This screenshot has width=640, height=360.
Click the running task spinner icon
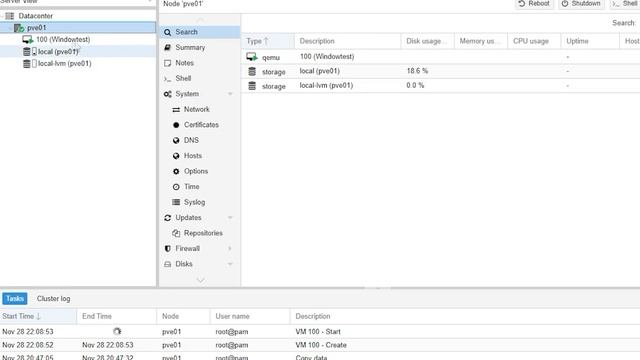click(117, 331)
